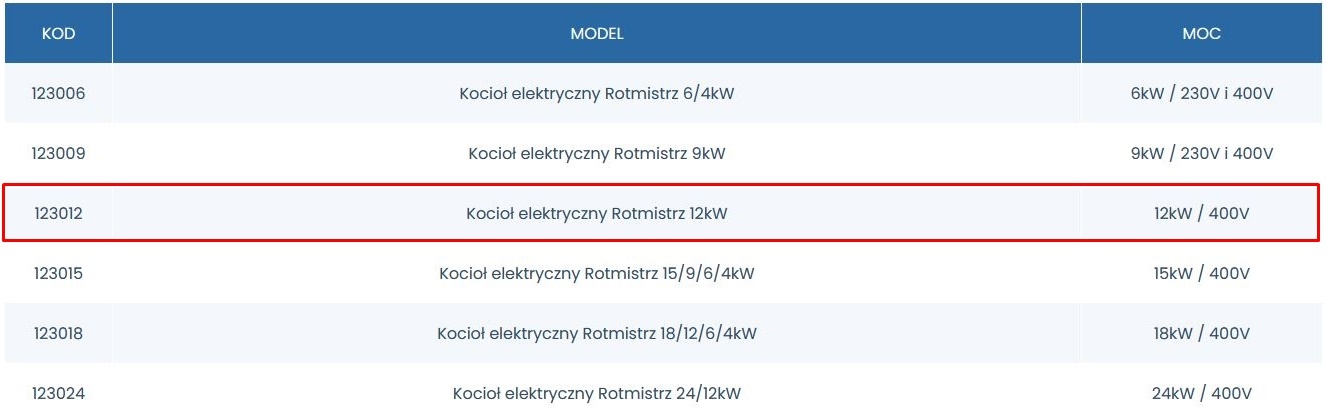Viewport: 1326px width, 408px height.
Task: Select product code 123015
Action: pyautogui.click(x=58, y=273)
